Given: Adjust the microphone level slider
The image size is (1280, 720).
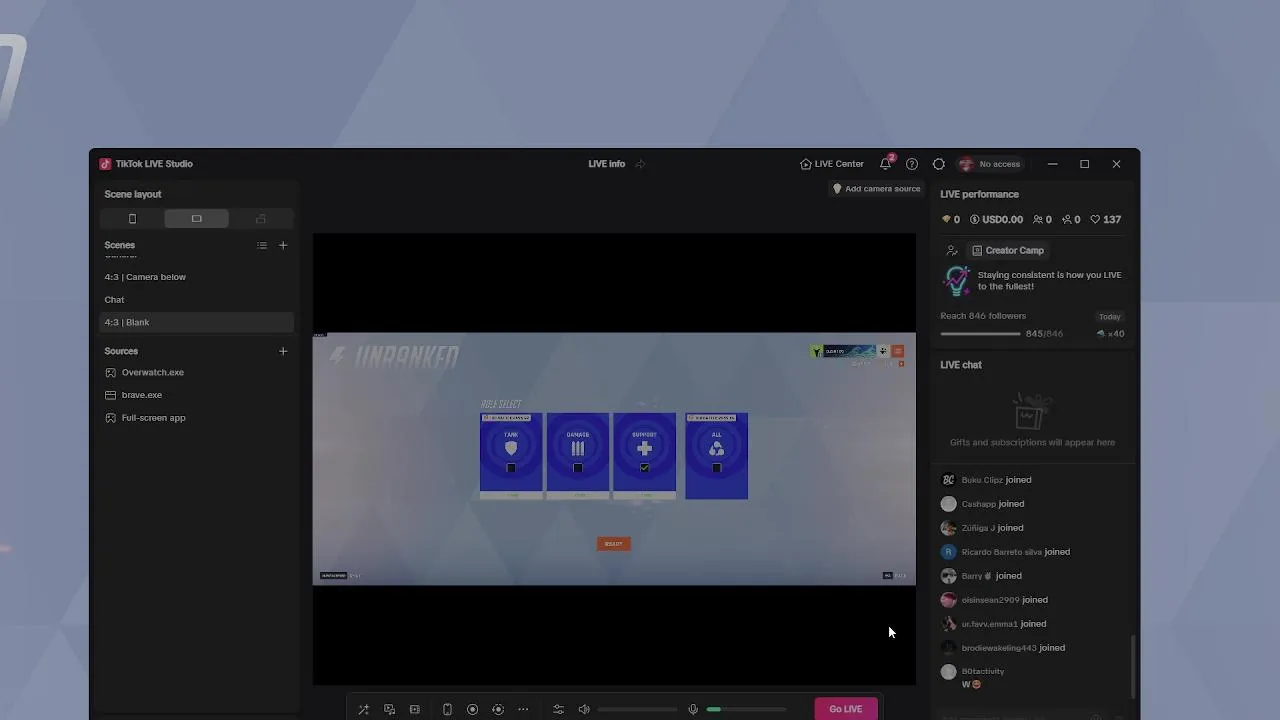Looking at the screenshot, I should (746, 709).
